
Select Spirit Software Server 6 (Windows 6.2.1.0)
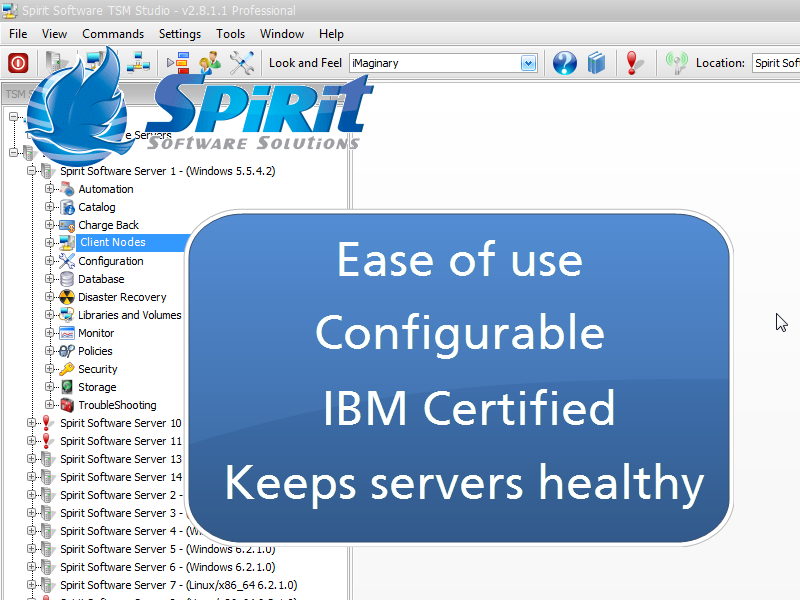point(167,567)
